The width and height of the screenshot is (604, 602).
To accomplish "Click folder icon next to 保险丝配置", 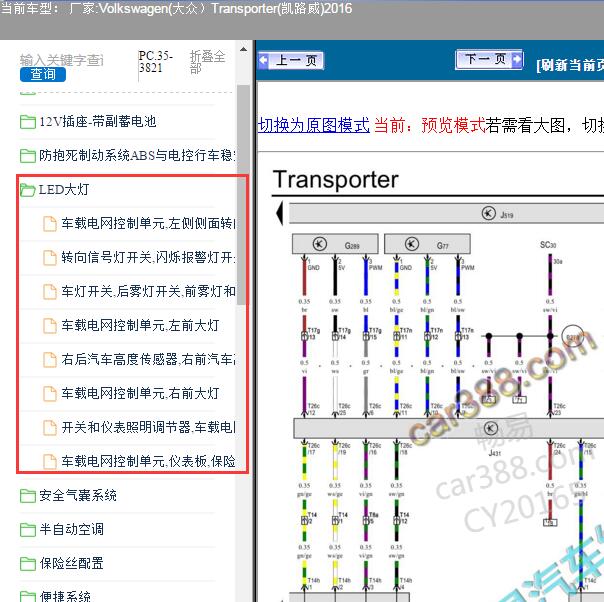I will tap(28, 563).
